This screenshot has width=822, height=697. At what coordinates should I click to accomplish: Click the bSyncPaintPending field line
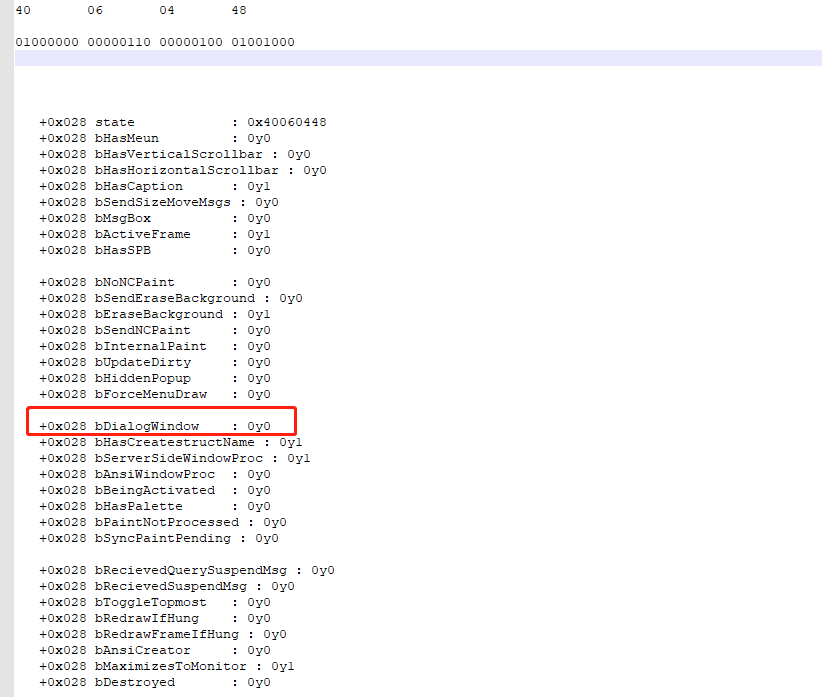[159, 539]
